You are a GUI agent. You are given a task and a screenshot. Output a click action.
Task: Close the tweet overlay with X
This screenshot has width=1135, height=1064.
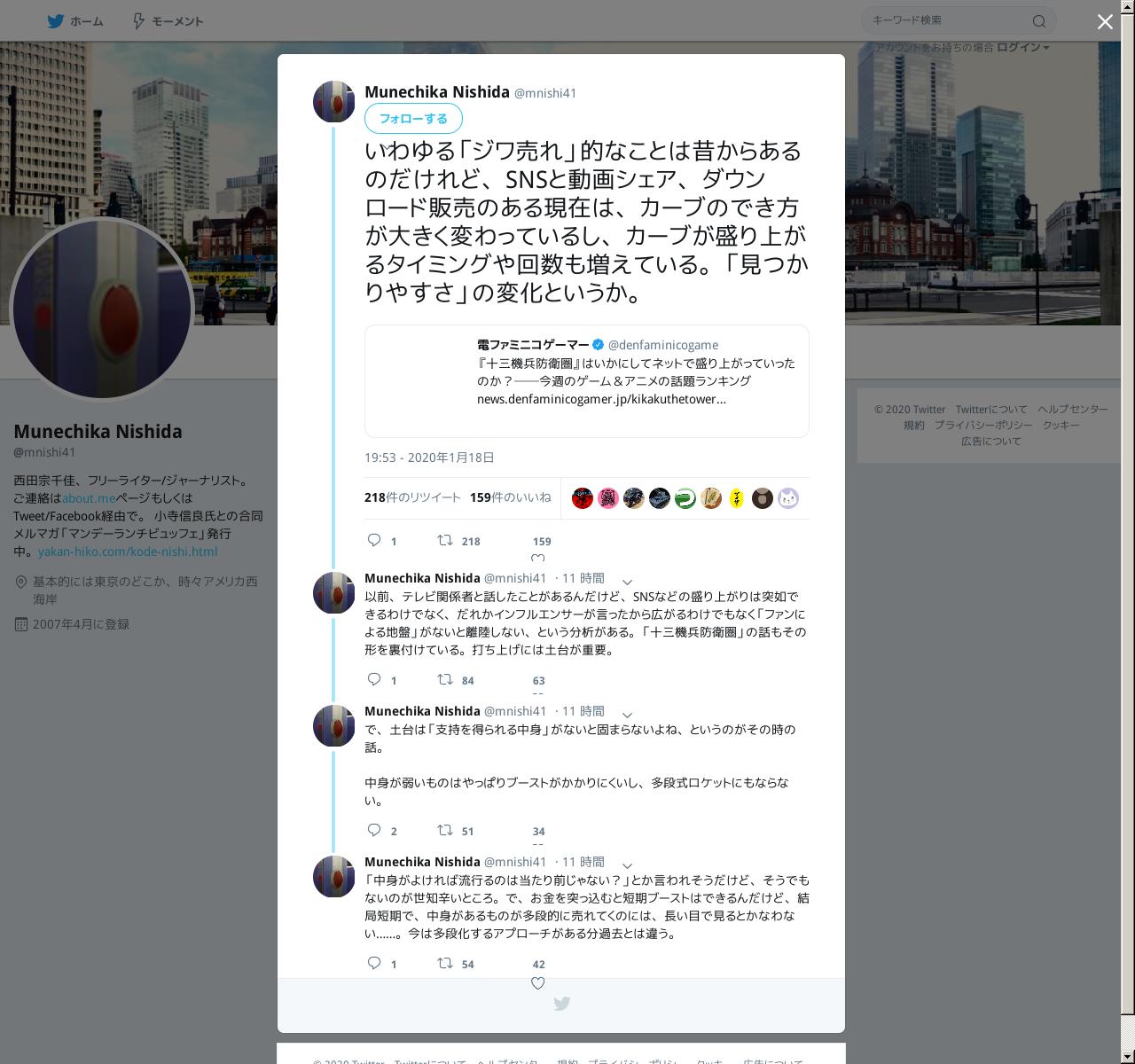pos(1105,22)
